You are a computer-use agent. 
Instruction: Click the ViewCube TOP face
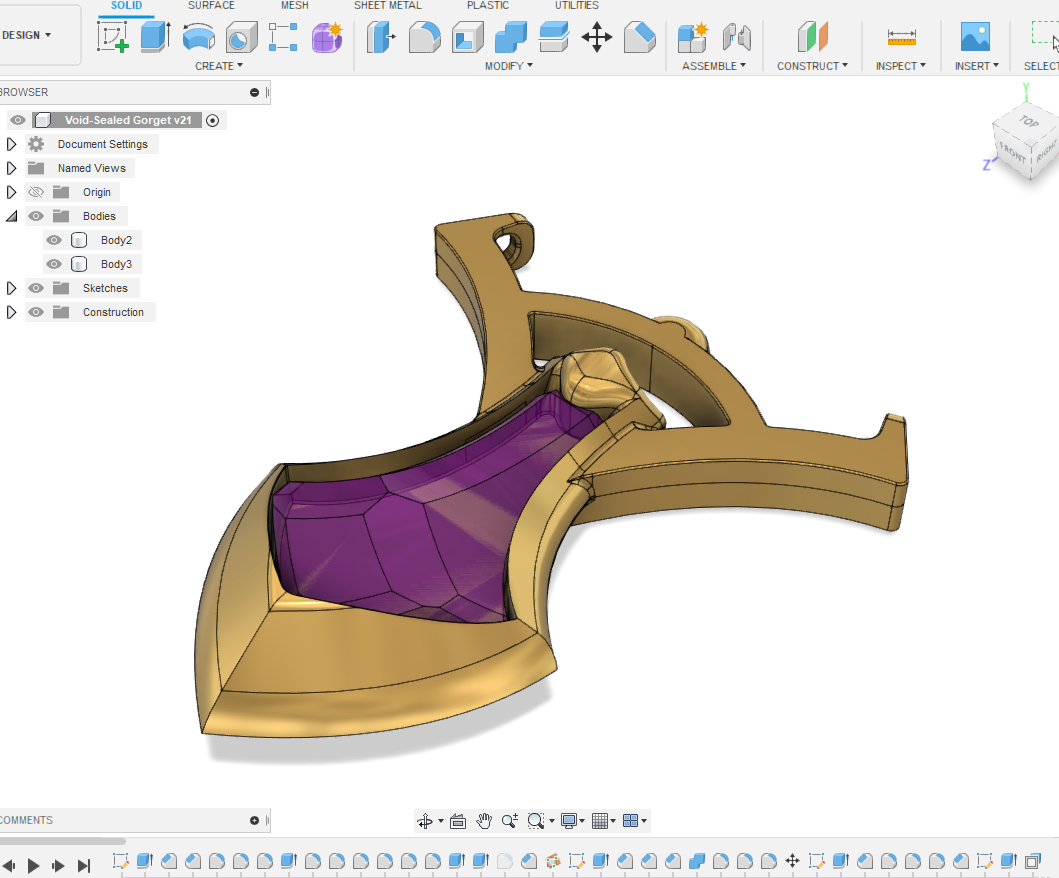[1028, 122]
